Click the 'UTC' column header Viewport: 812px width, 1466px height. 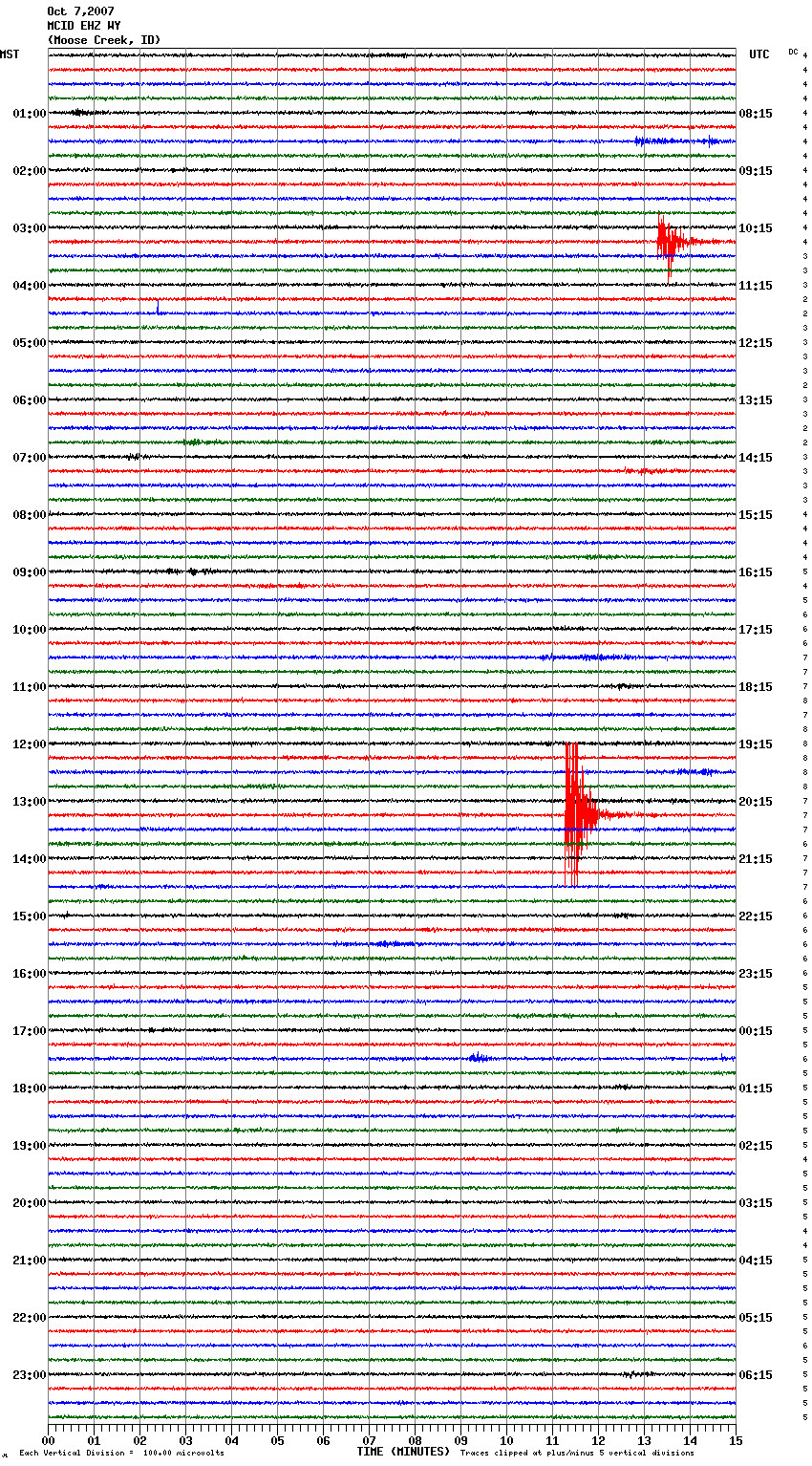click(759, 54)
